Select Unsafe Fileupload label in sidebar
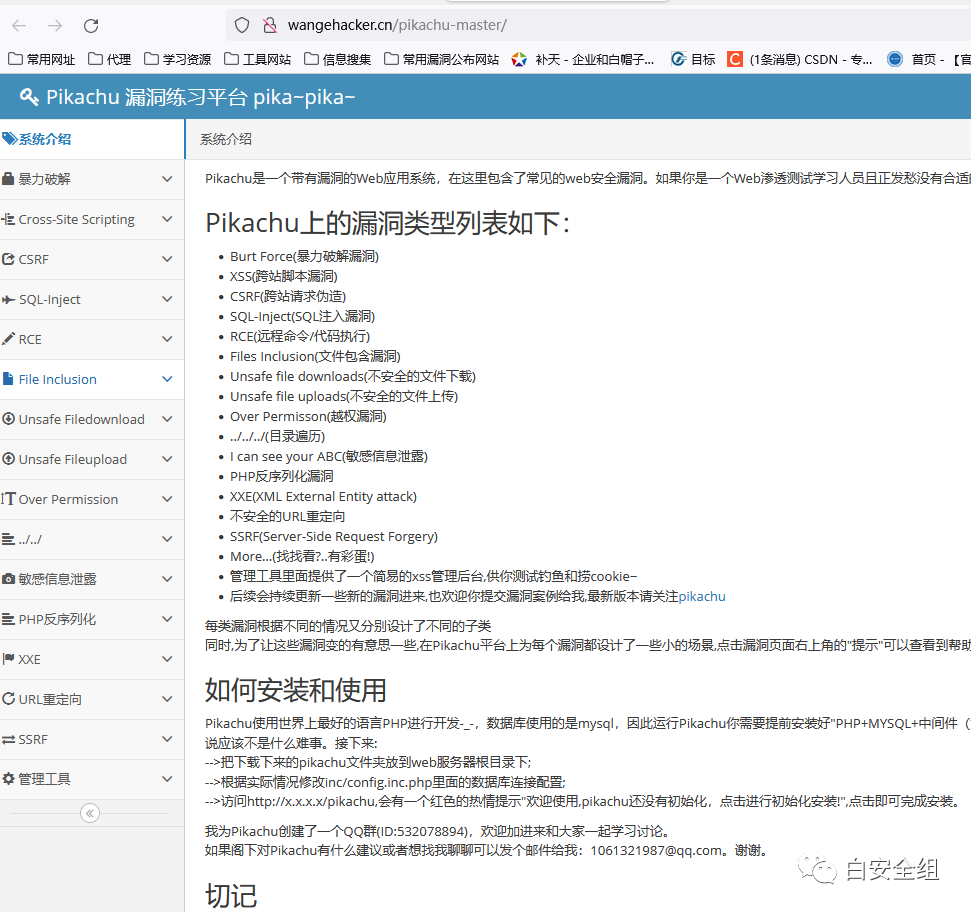Viewport: 971px width, 912px height. coord(73,459)
